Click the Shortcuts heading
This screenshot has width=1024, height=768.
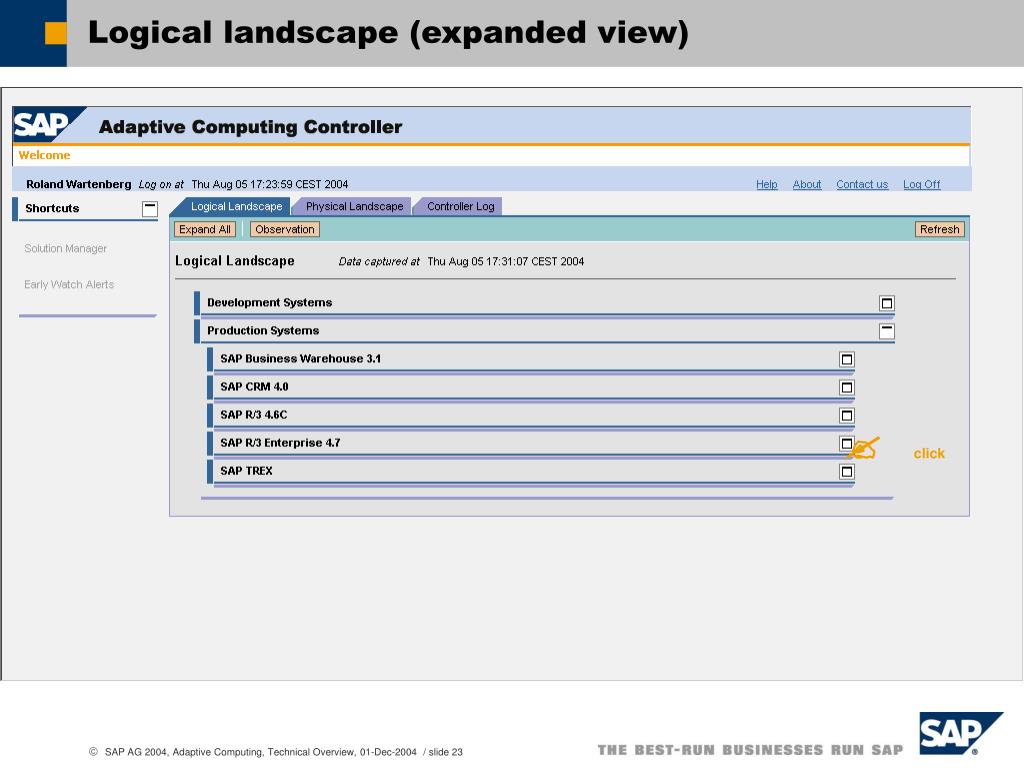coord(52,208)
